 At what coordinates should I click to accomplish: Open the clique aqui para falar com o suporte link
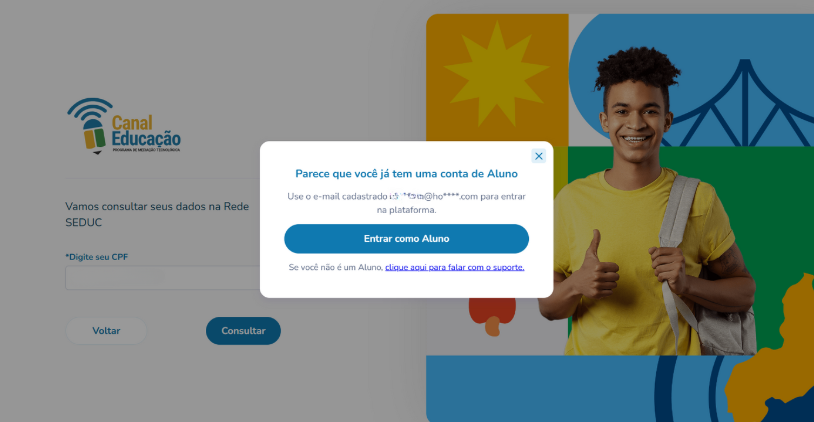click(455, 267)
